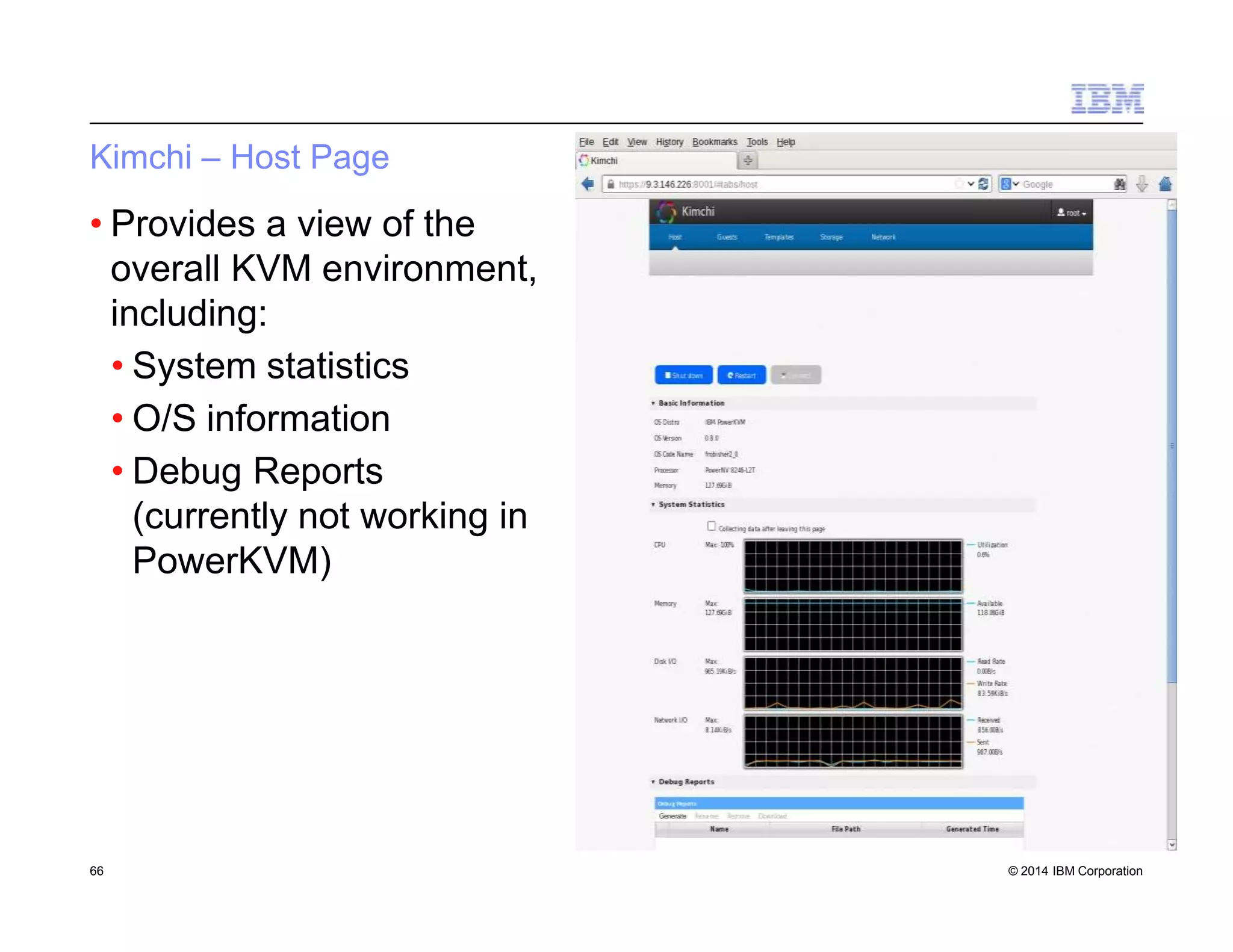
Task: Click the CPU utilization graph
Action: pos(853,566)
